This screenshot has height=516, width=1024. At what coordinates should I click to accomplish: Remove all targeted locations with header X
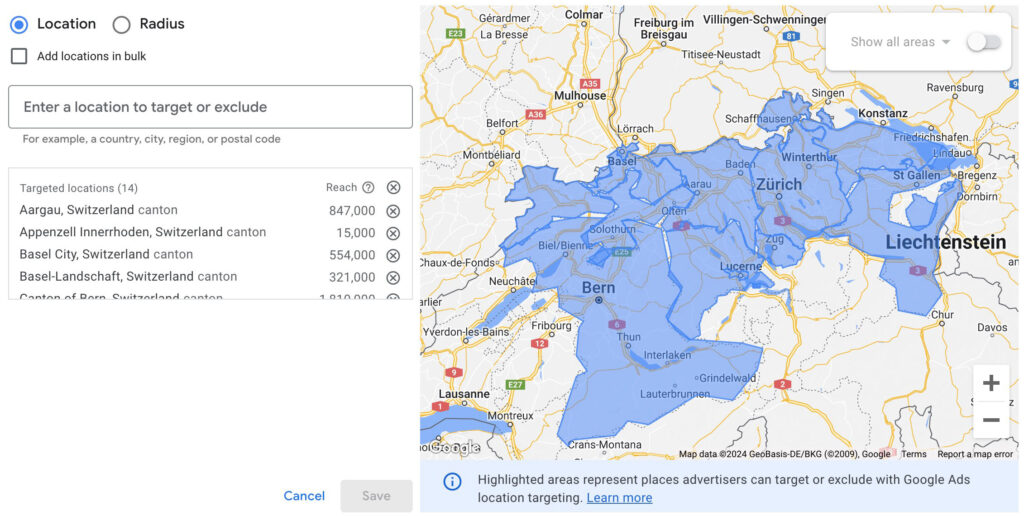tap(393, 187)
